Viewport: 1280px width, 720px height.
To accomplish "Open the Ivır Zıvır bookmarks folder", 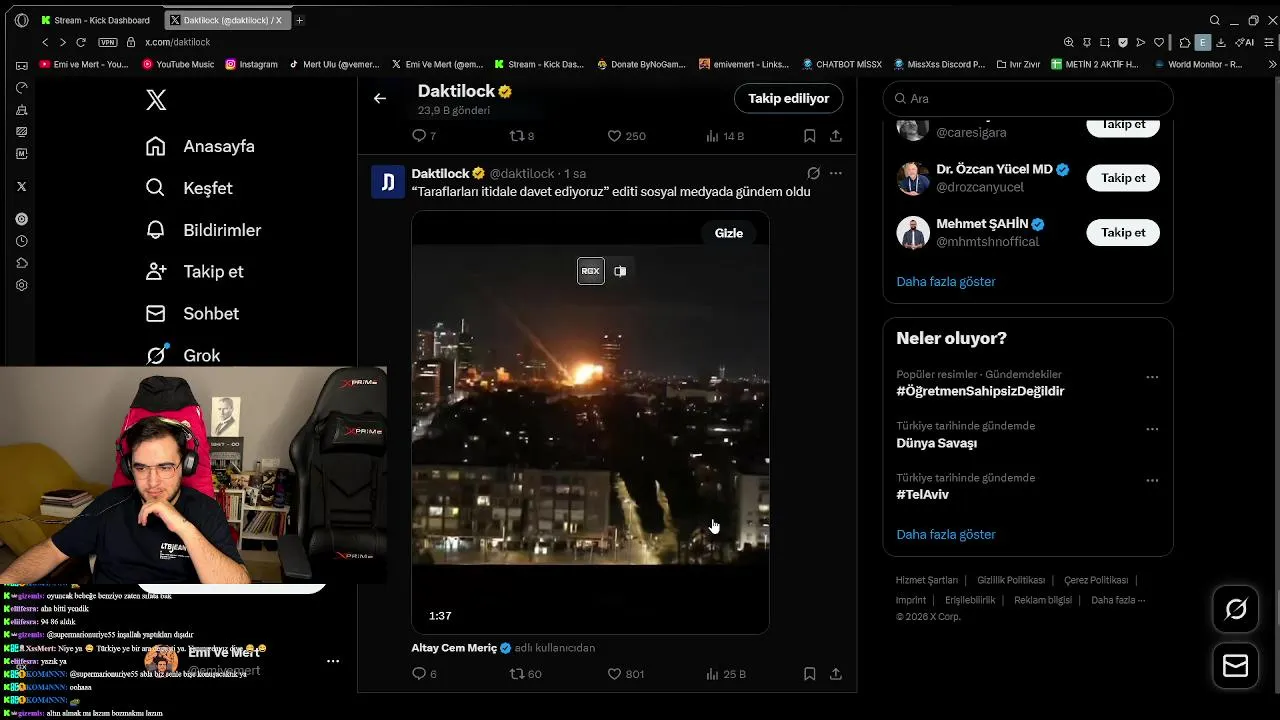I will tap(1018, 64).
